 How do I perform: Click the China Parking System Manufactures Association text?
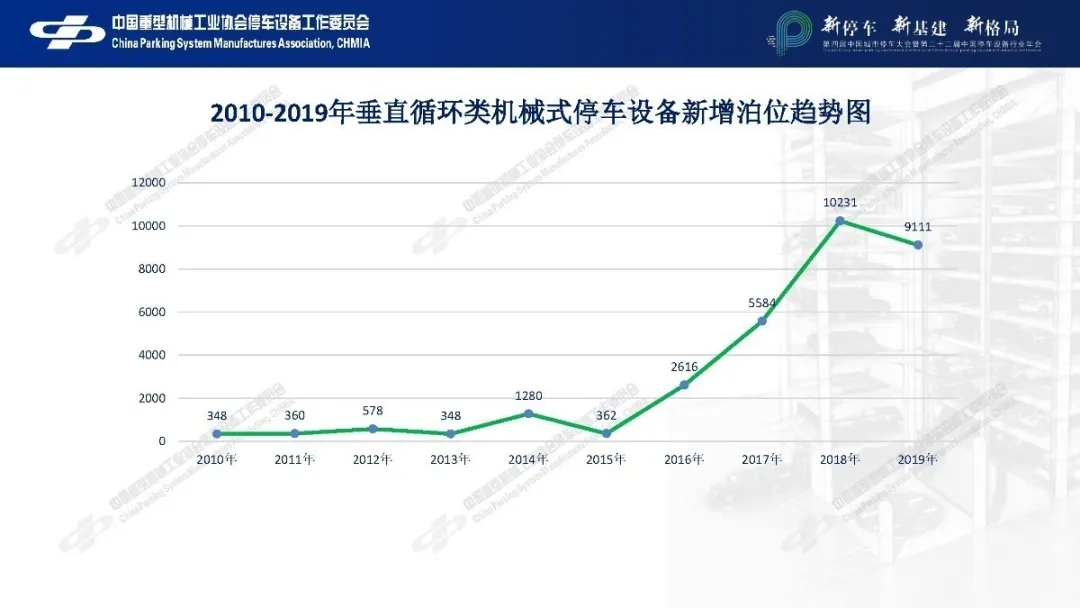[x=240, y=43]
